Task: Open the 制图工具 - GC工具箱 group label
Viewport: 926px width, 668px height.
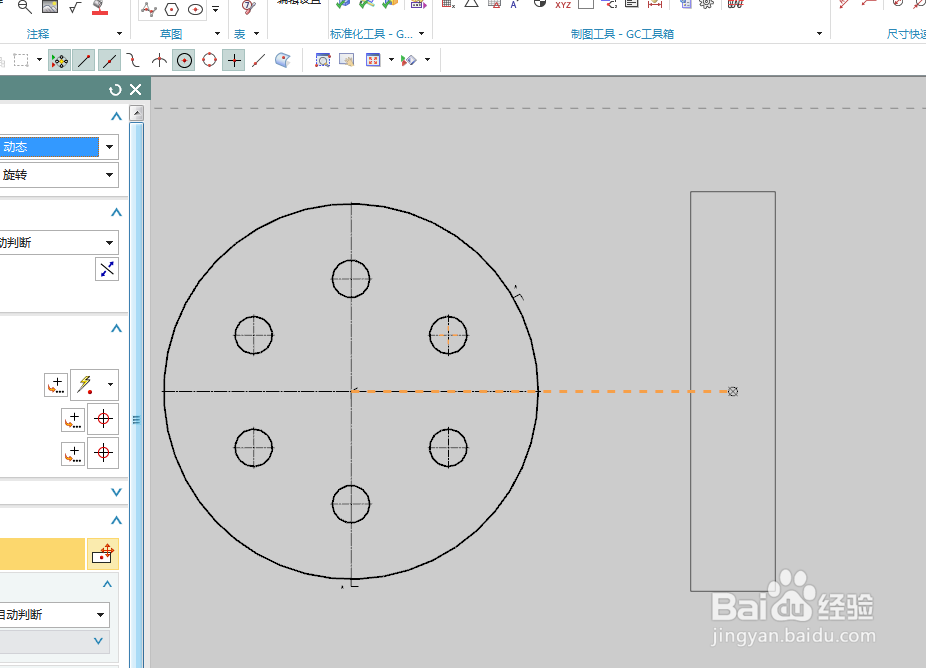Action: 622,34
